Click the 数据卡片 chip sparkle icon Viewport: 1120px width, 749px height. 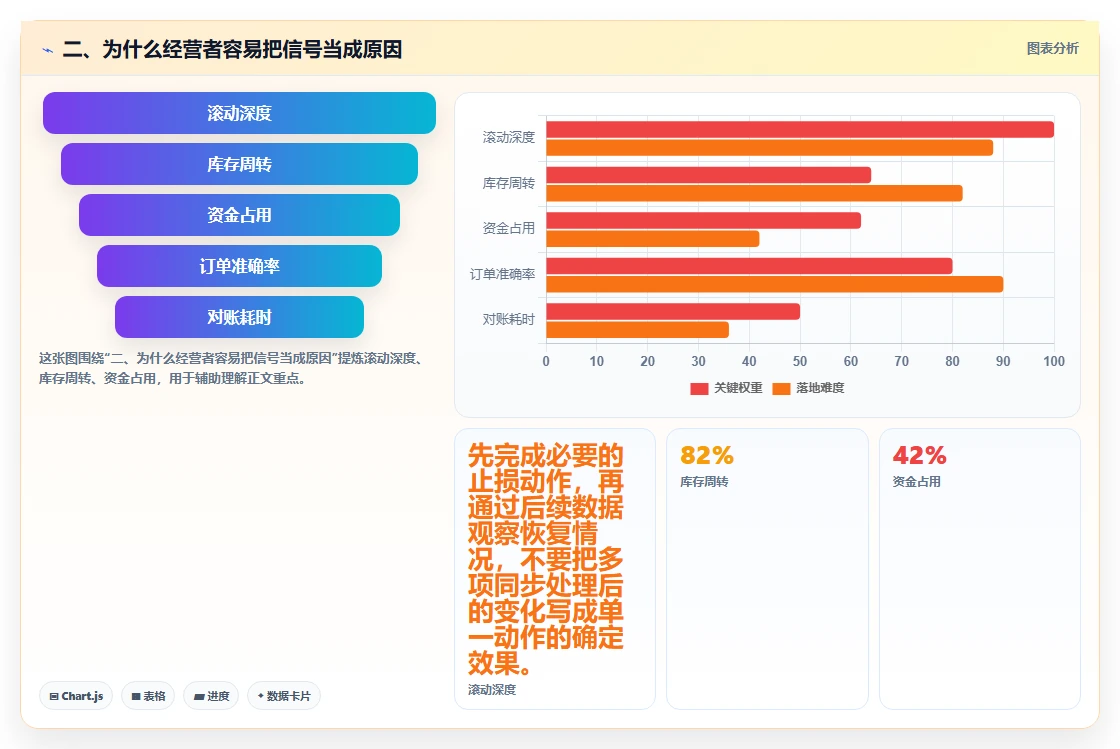(x=261, y=695)
